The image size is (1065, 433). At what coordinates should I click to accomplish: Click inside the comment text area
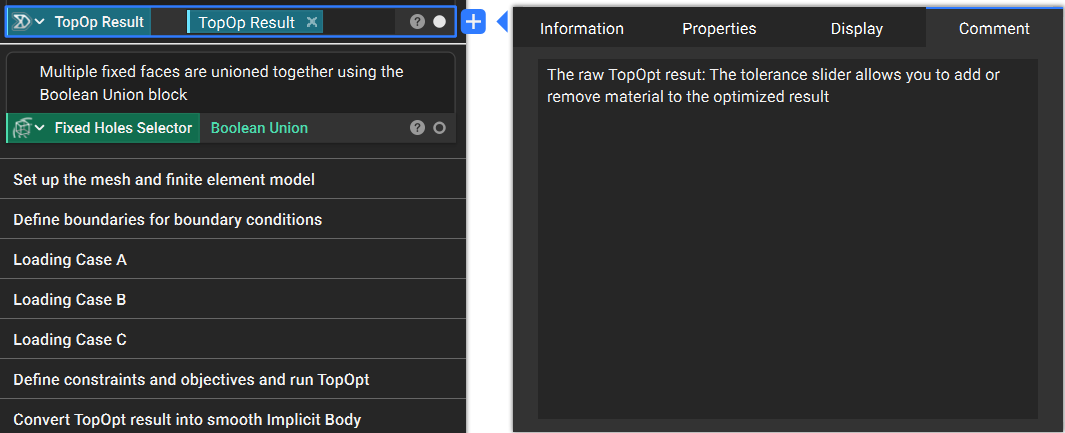click(x=788, y=239)
